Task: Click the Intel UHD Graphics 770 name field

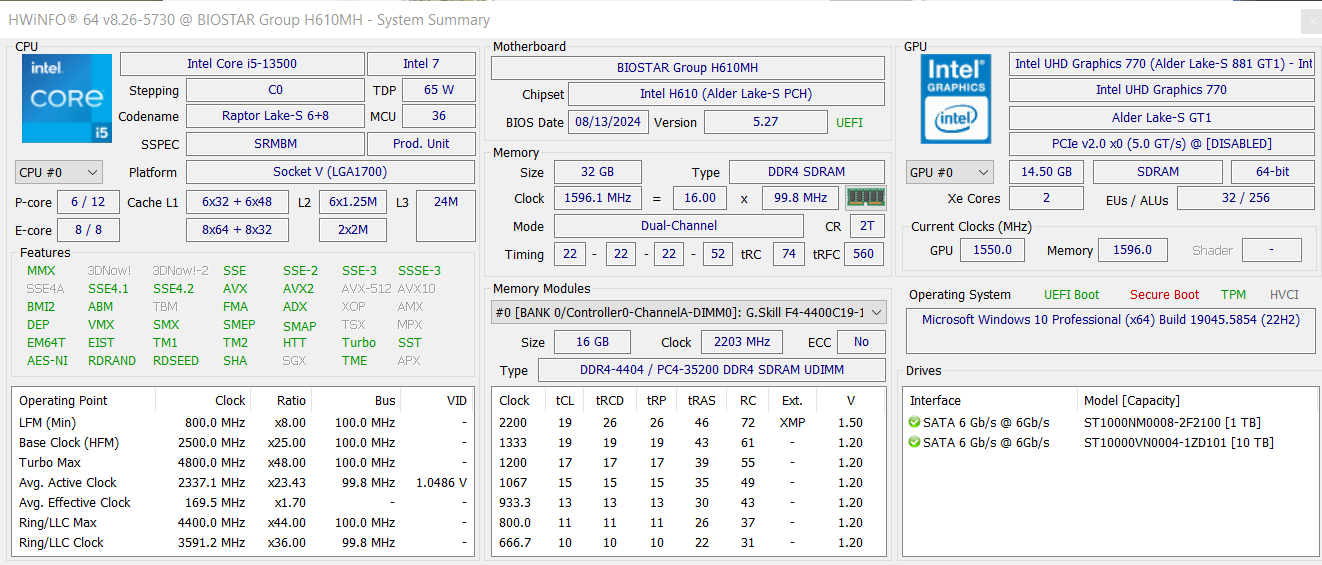Action: tap(1161, 89)
